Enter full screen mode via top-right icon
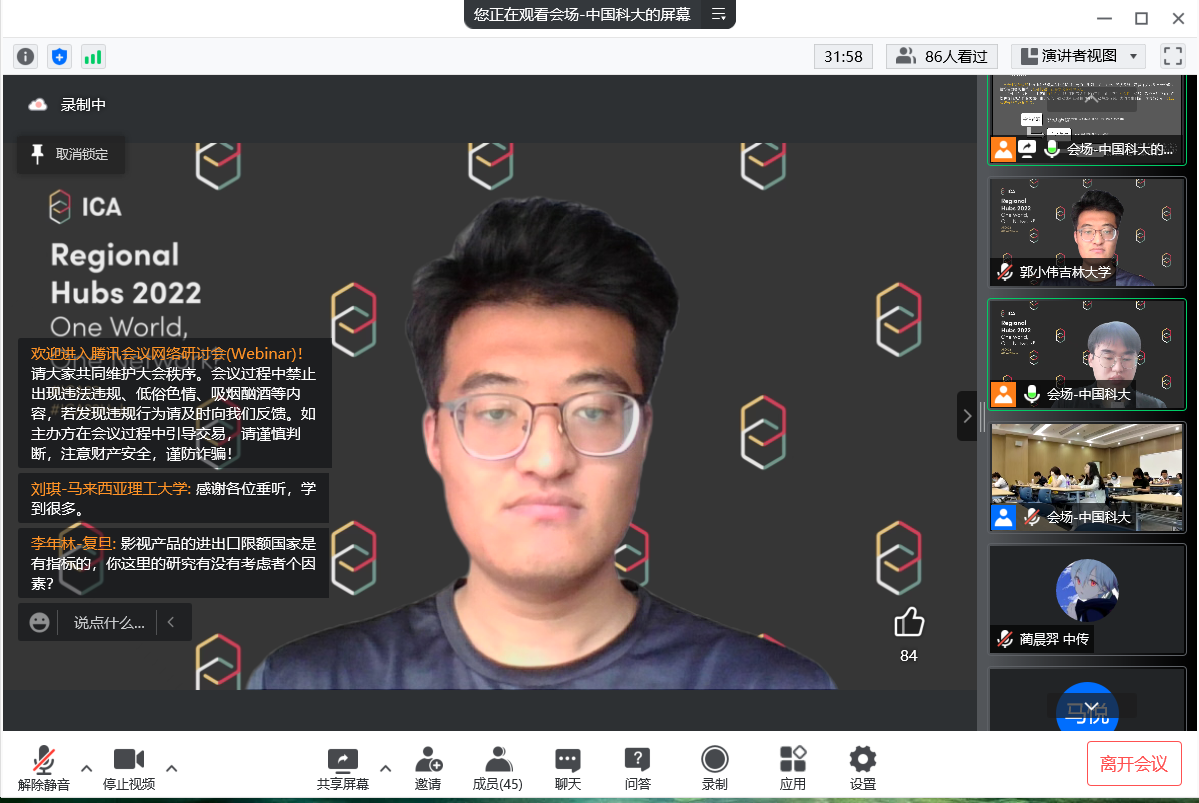The width and height of the screenshot is (1199, 803). (x=1172, y=56)
